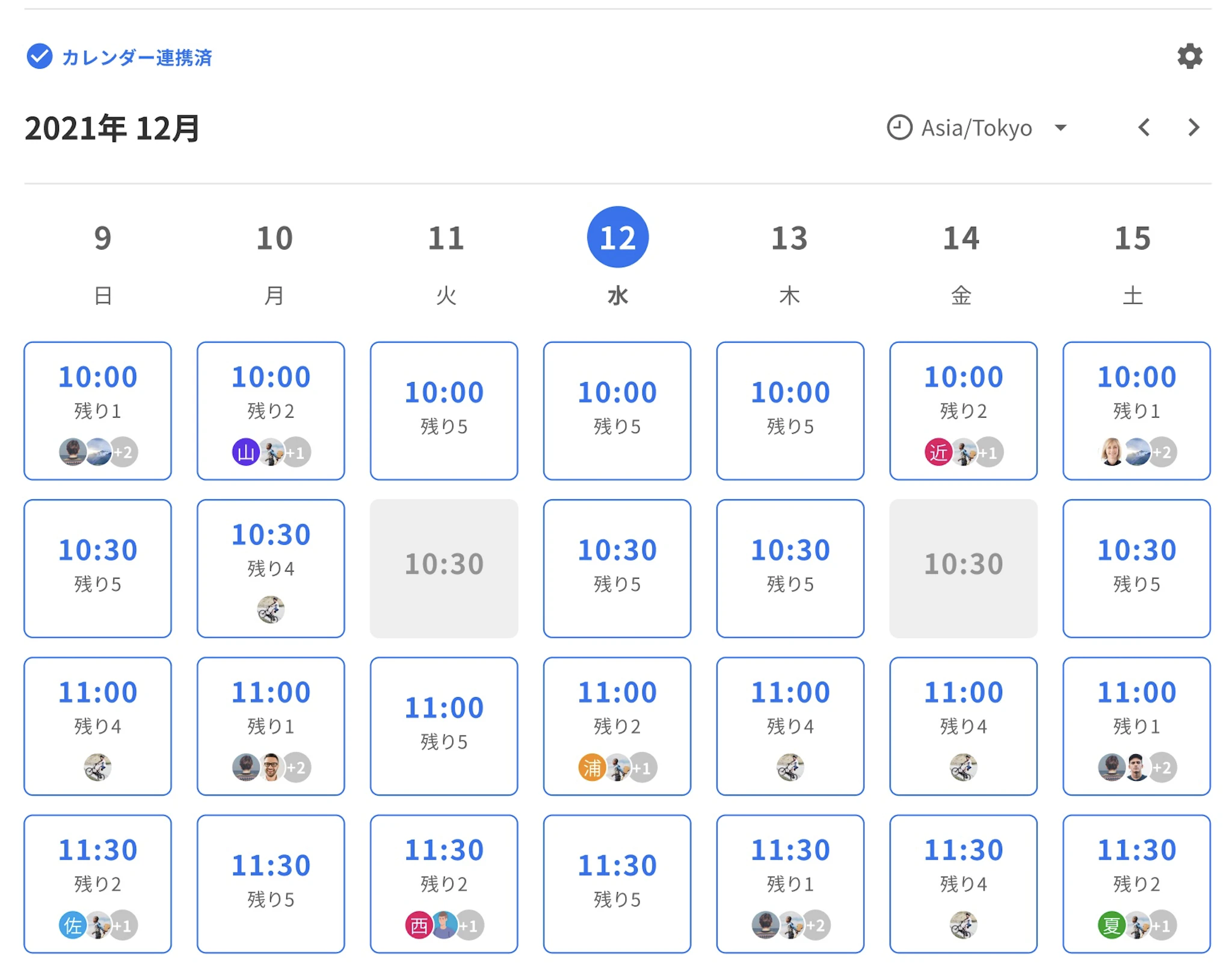This screenshot has height=966, width=1232.
Task: Click the 西 avatar in Tuesday 11:30 slot
Action: tap(419, 925)
